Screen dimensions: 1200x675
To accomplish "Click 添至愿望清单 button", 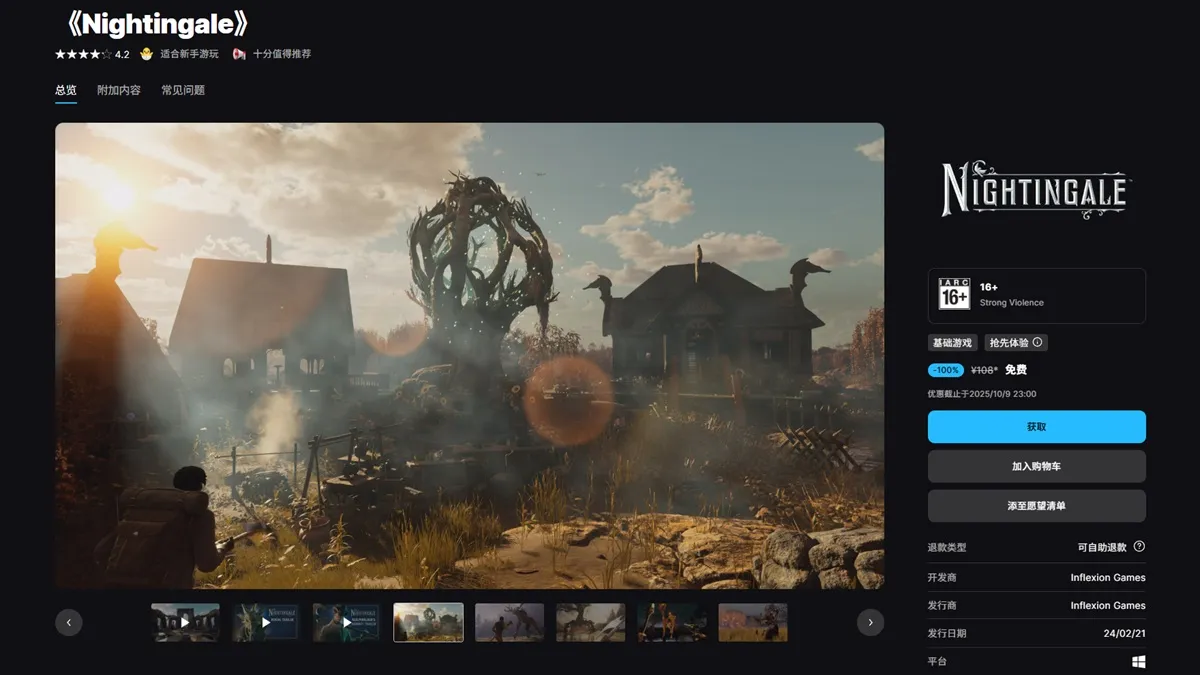I will [1036, 506].
